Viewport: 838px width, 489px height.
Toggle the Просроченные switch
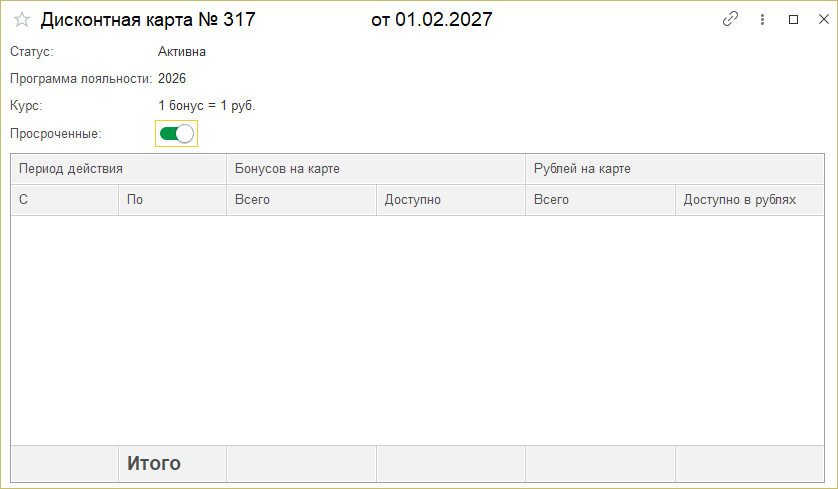pos(177,133)
